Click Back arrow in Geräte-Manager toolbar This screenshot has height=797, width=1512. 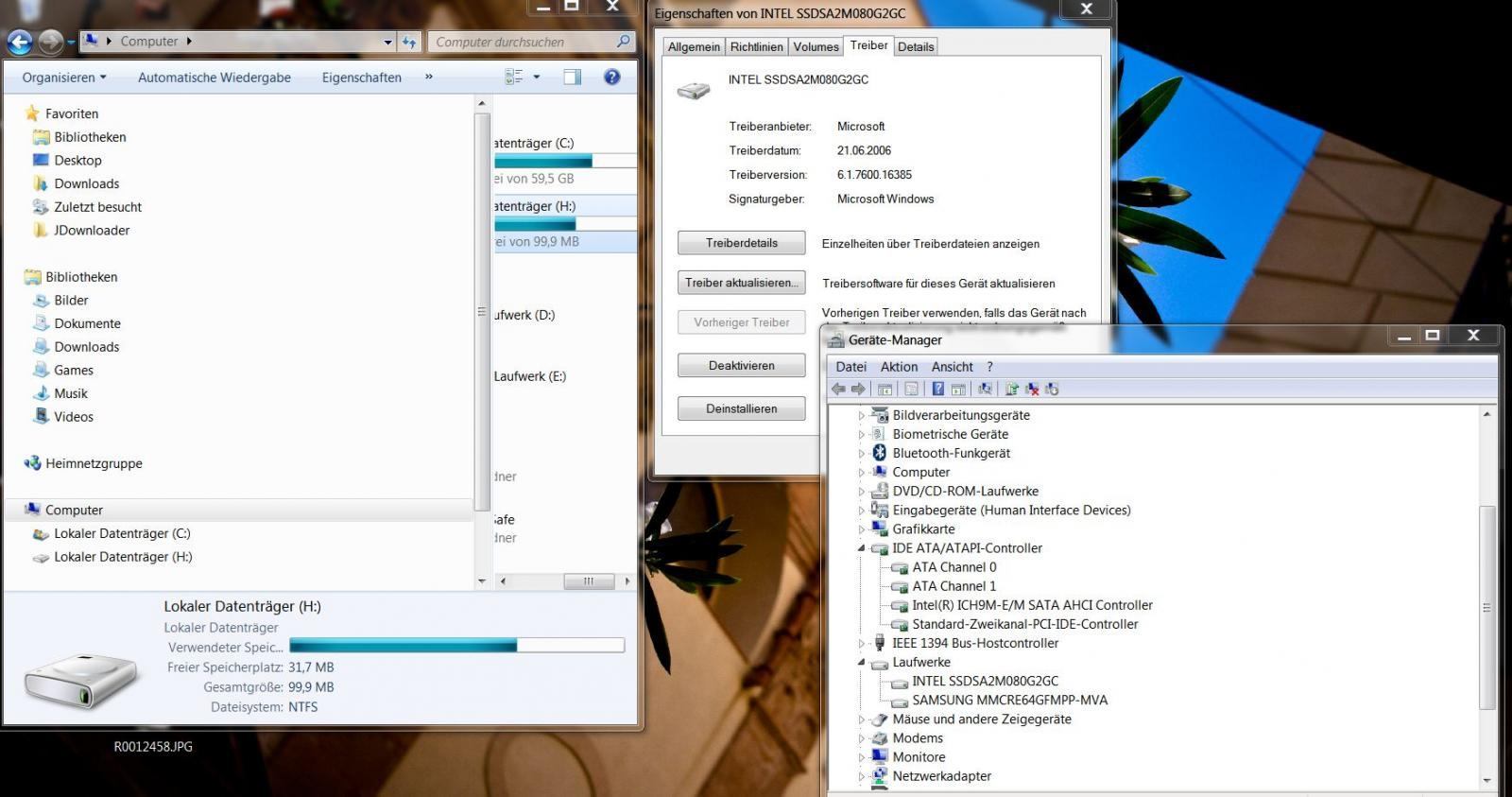click(838, 389)
